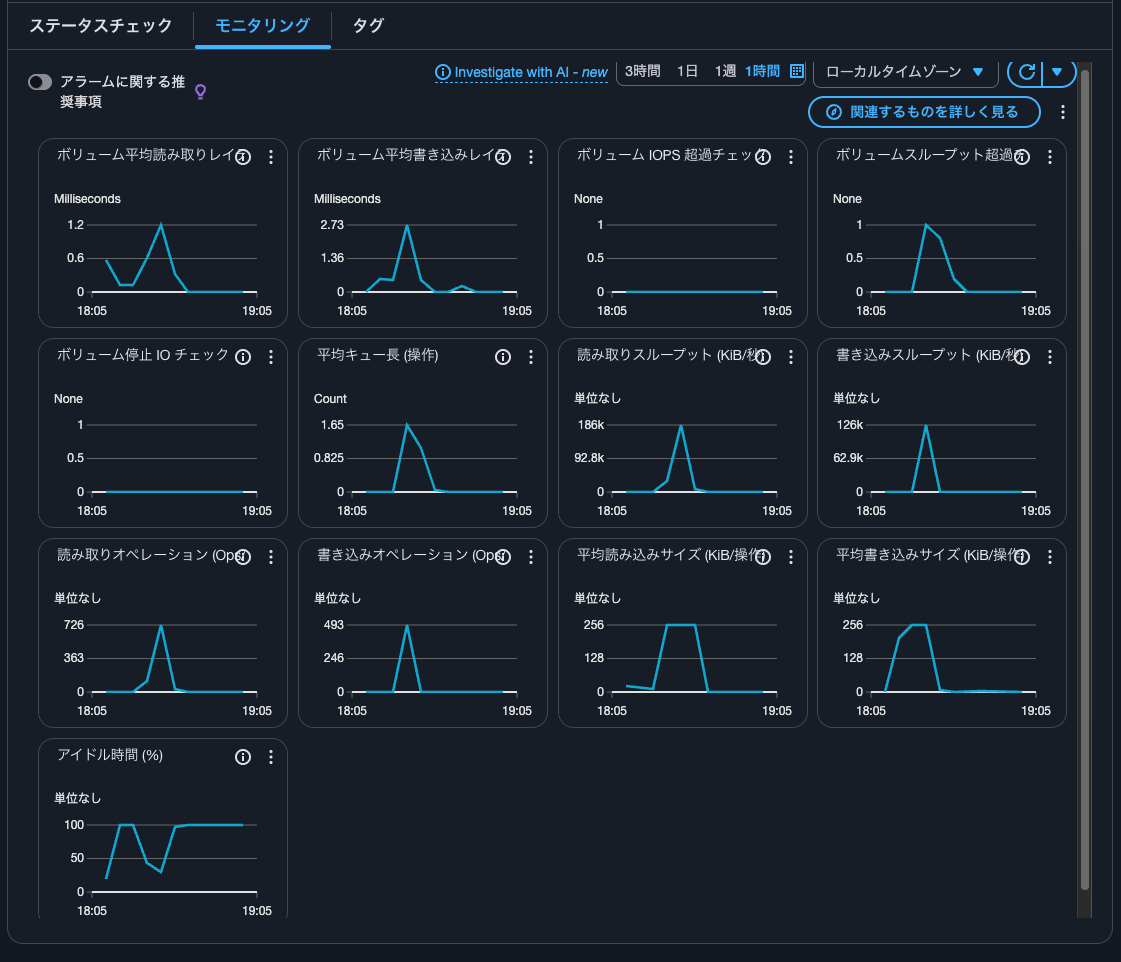Click info icon on ボリューム停止 IO チェック chart
The image size is (1121, 962).
242,357
